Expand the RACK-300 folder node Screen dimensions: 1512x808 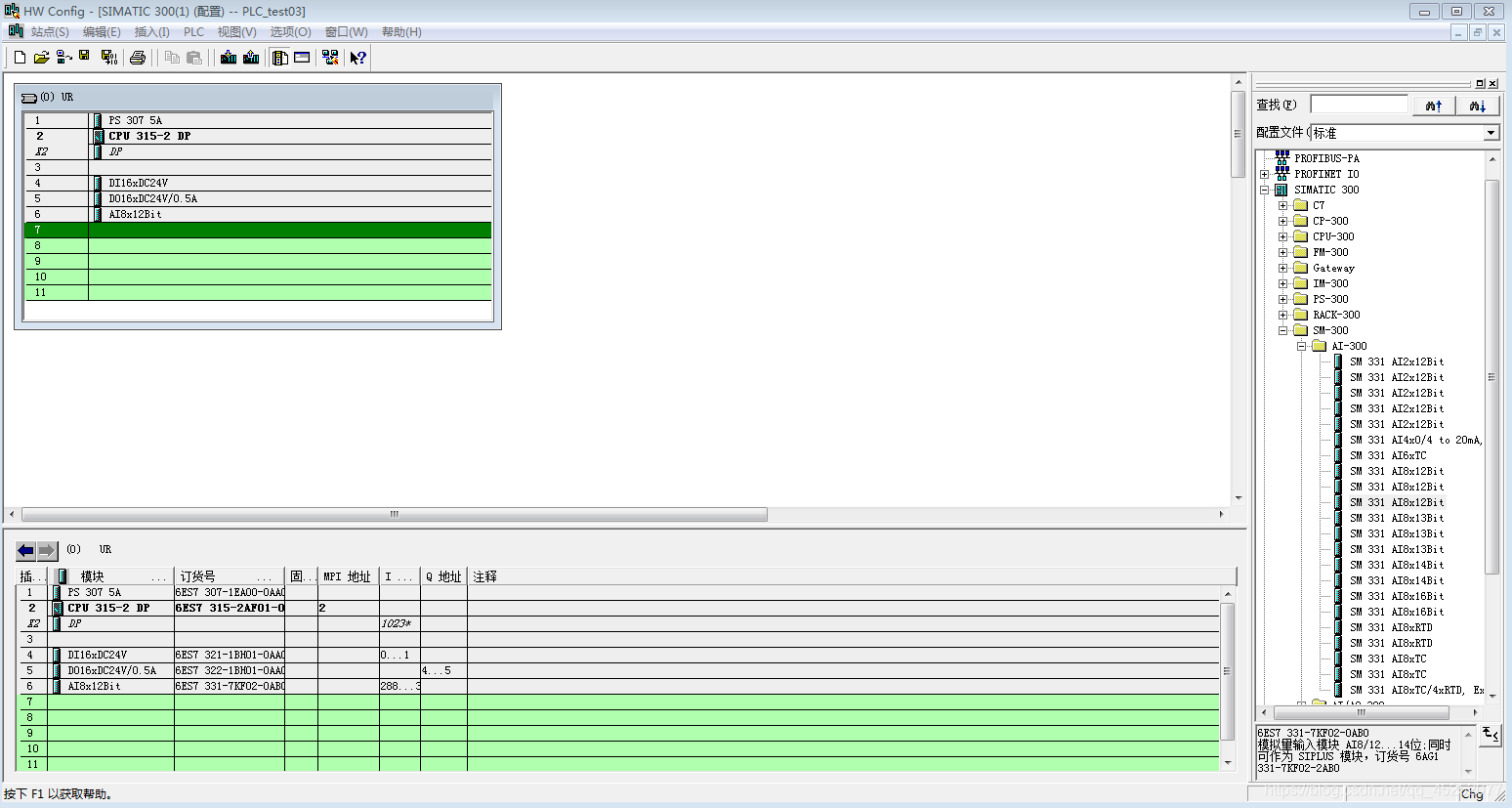pyautogui.click(x=1283, y=315)
